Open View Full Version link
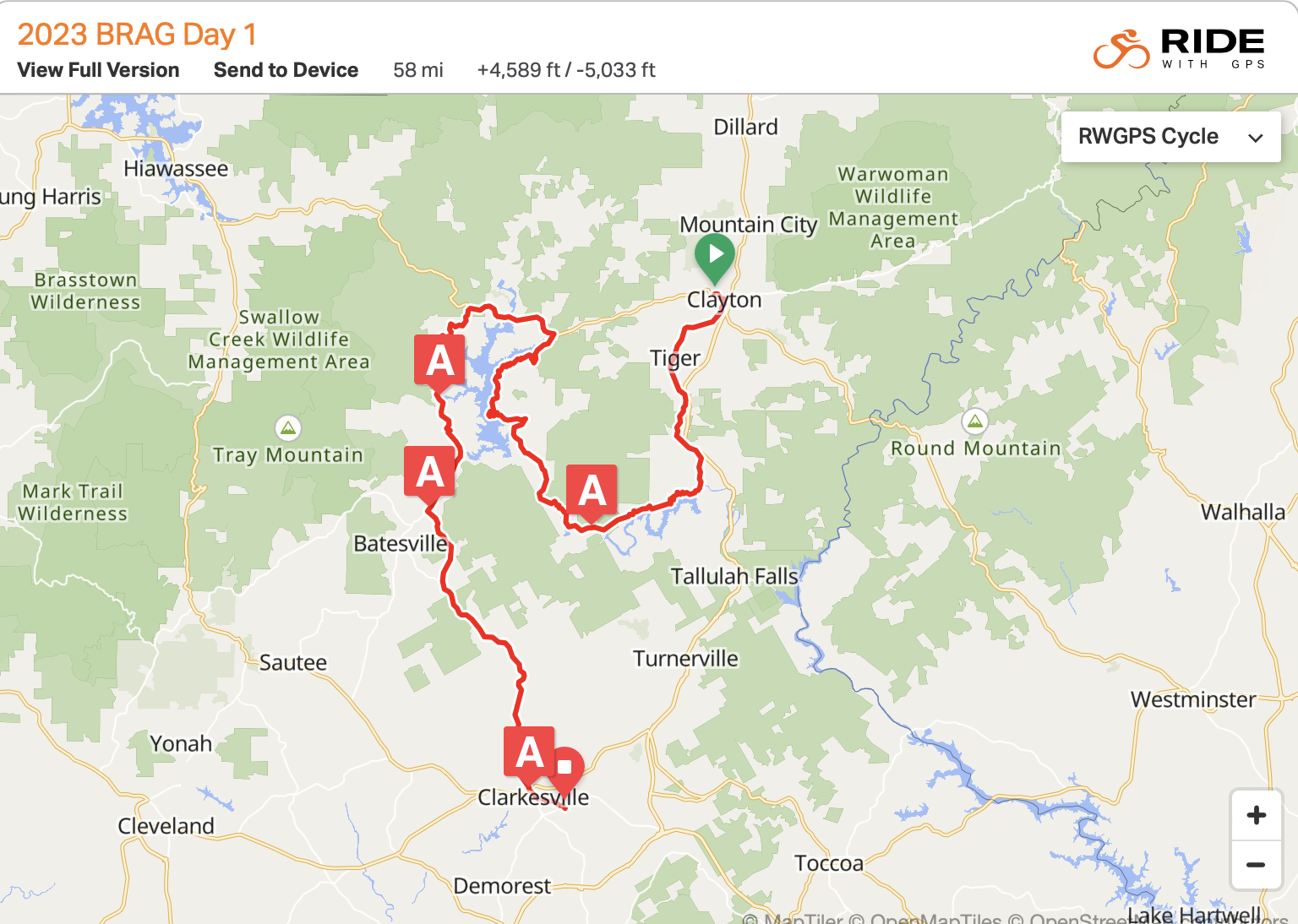 (x=98, y=70)
